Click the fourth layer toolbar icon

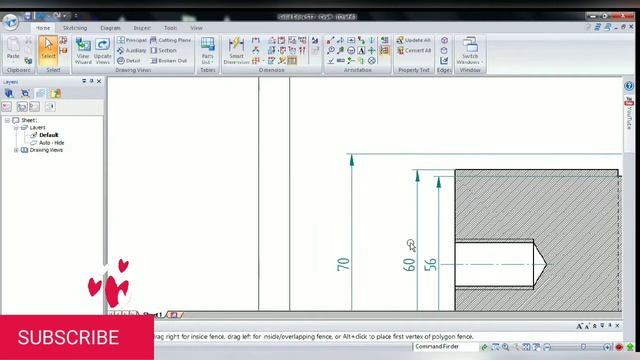pos(50,107)
